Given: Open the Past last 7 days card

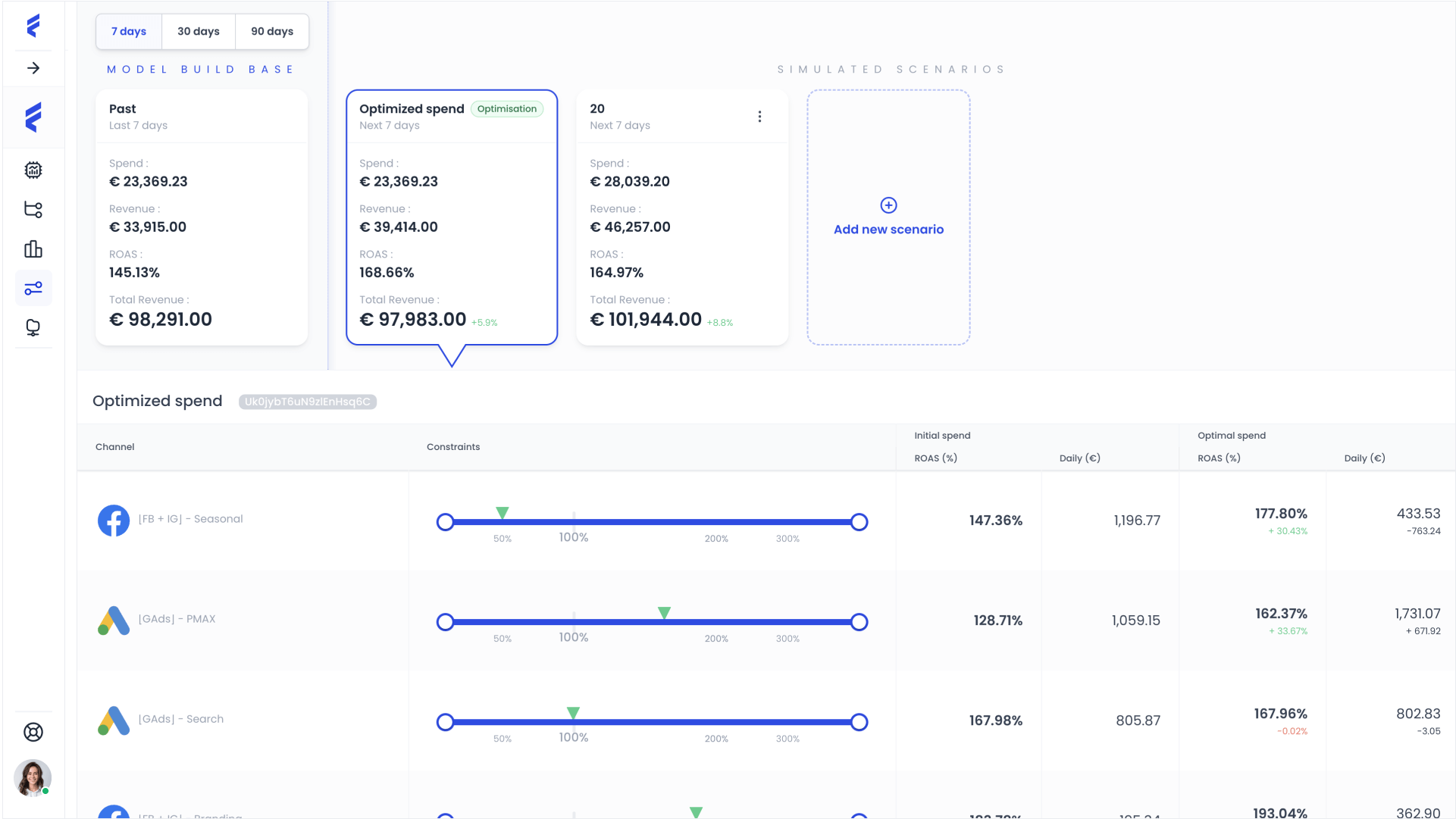Looking at the screenshot, I should click(x=202, y=217).
